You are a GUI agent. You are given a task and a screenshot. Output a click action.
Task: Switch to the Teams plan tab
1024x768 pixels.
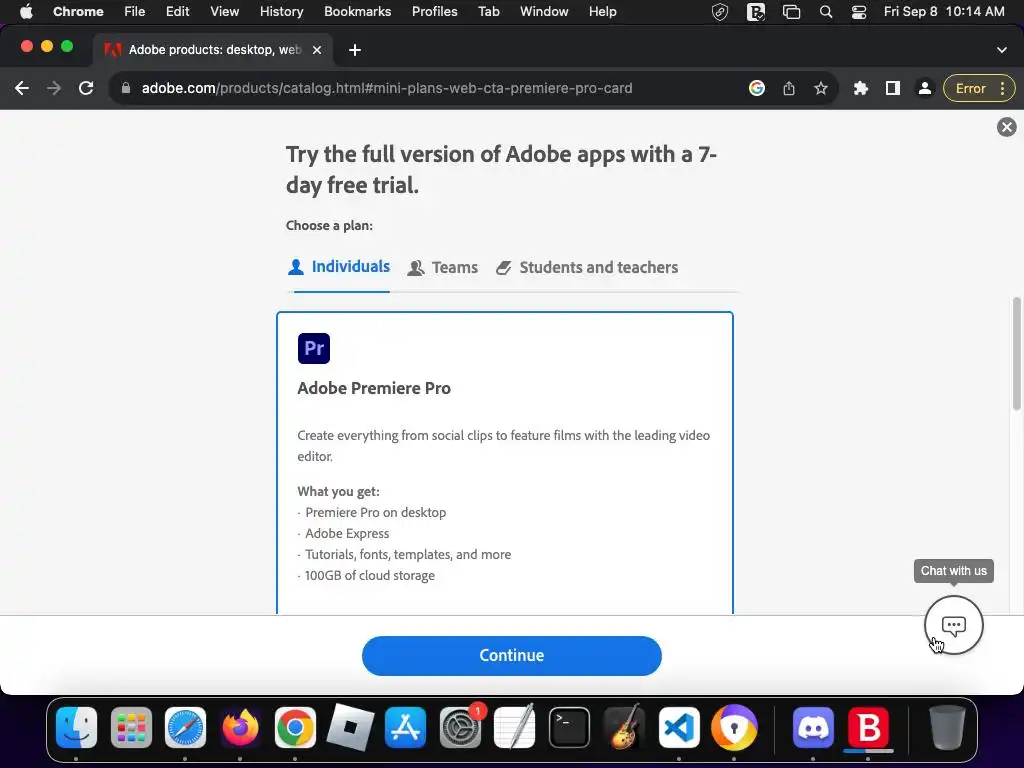443,267
